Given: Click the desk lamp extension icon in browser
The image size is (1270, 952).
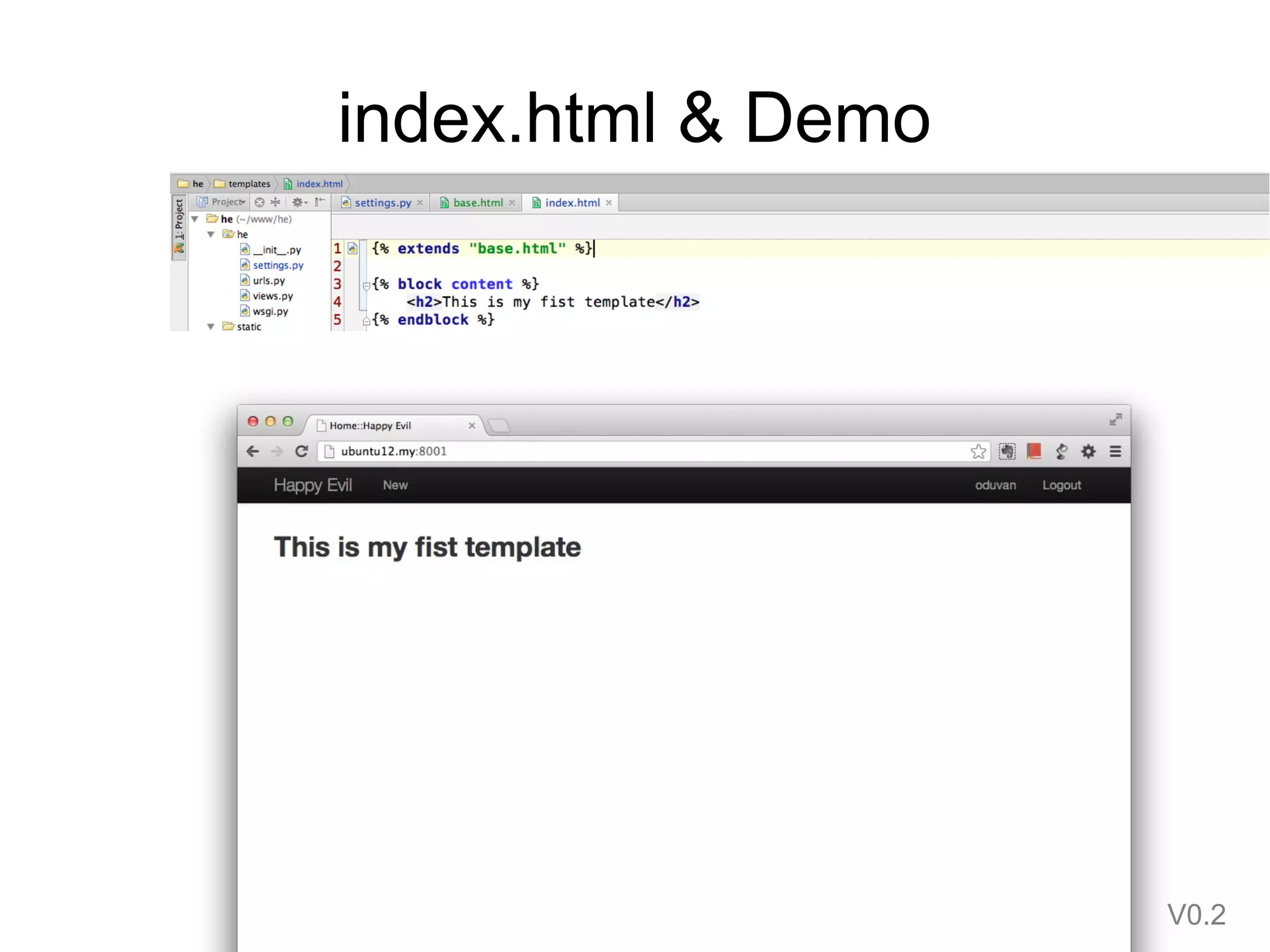Looking at the screenshot, I should click(1062, 452).
